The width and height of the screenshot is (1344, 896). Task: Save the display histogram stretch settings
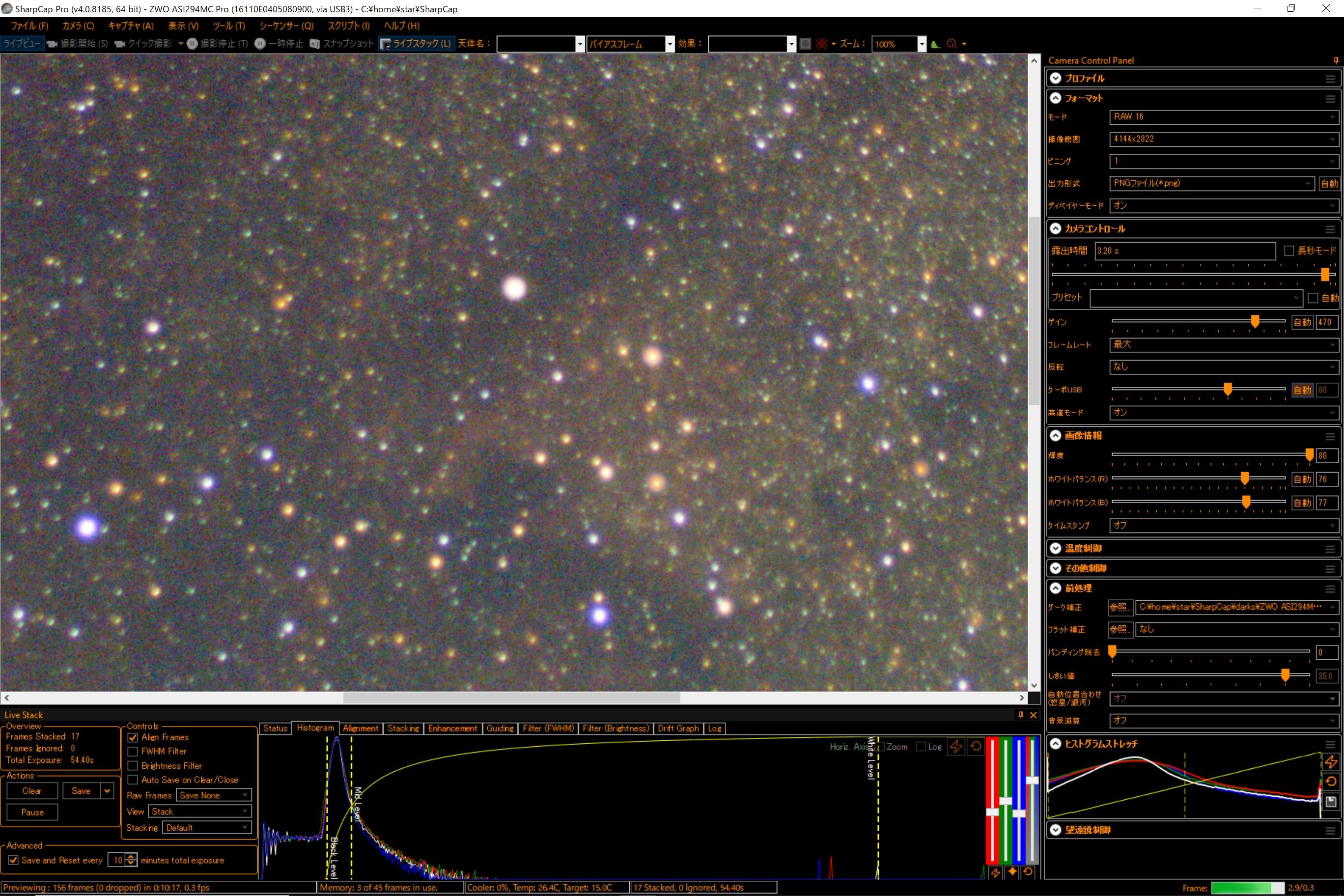pos(1330,801)
